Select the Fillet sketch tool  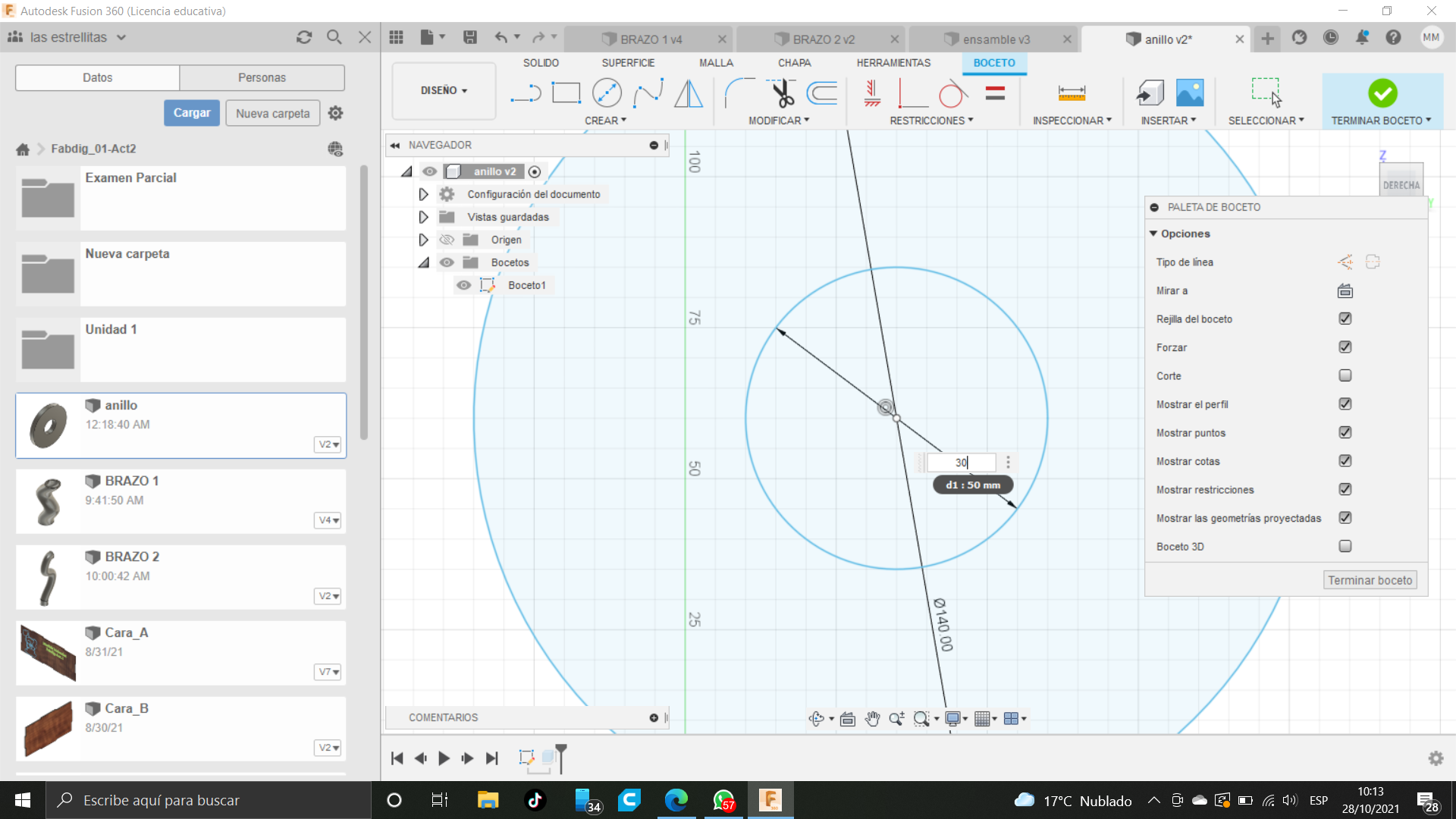[x=739, y=93]
